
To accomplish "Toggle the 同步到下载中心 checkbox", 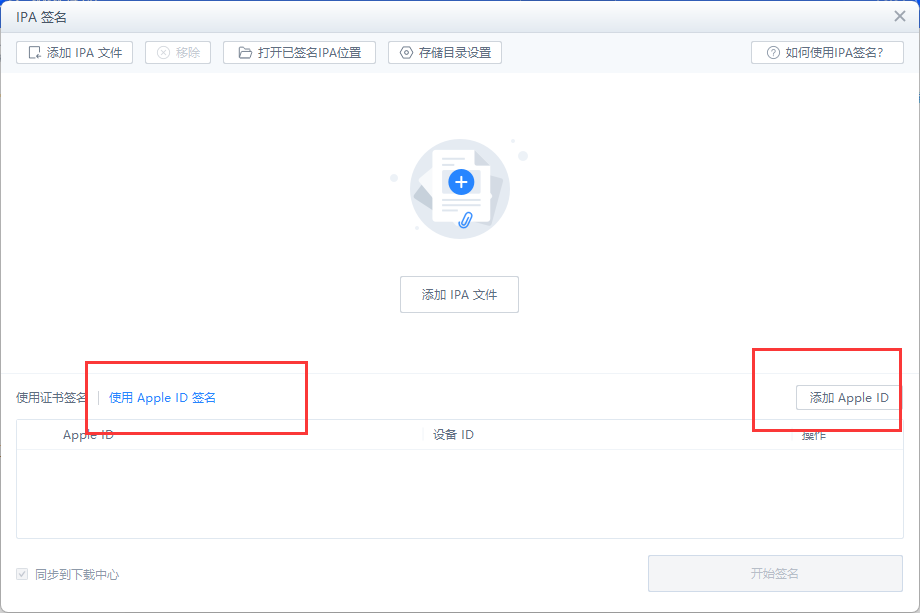I will click(x=22, y=574).
